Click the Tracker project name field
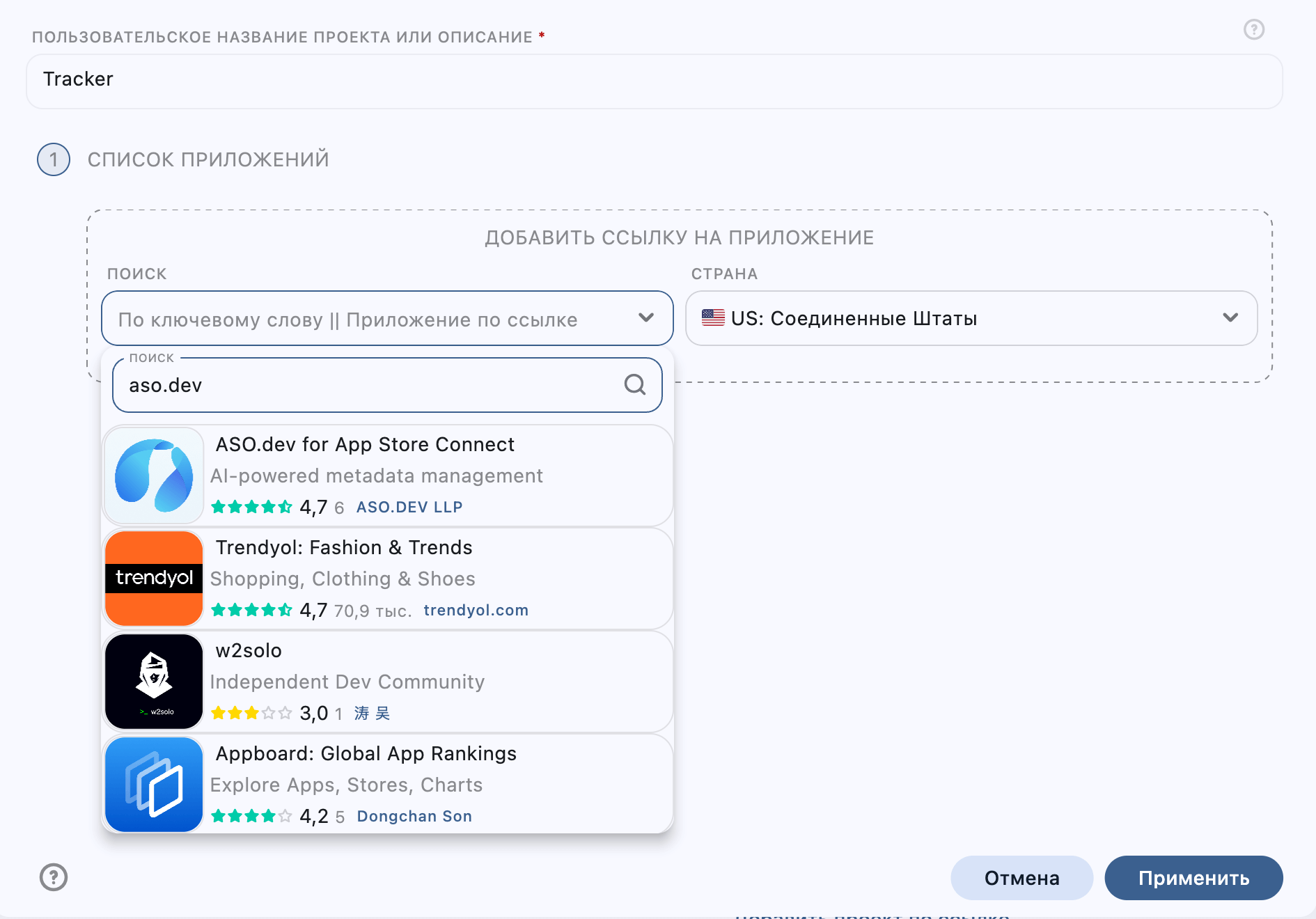This screenshot has width=1316, height=919. 655,81
